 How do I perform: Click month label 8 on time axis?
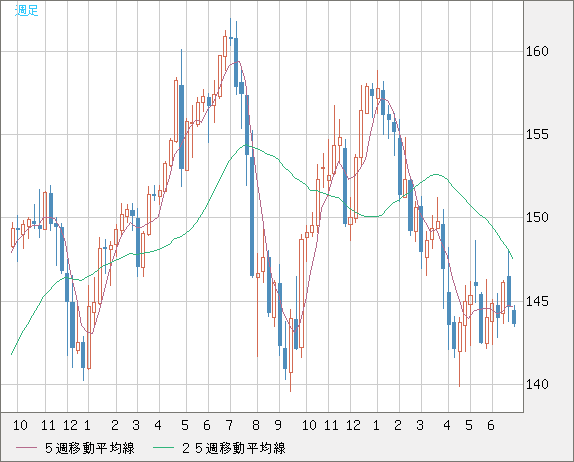256,425
